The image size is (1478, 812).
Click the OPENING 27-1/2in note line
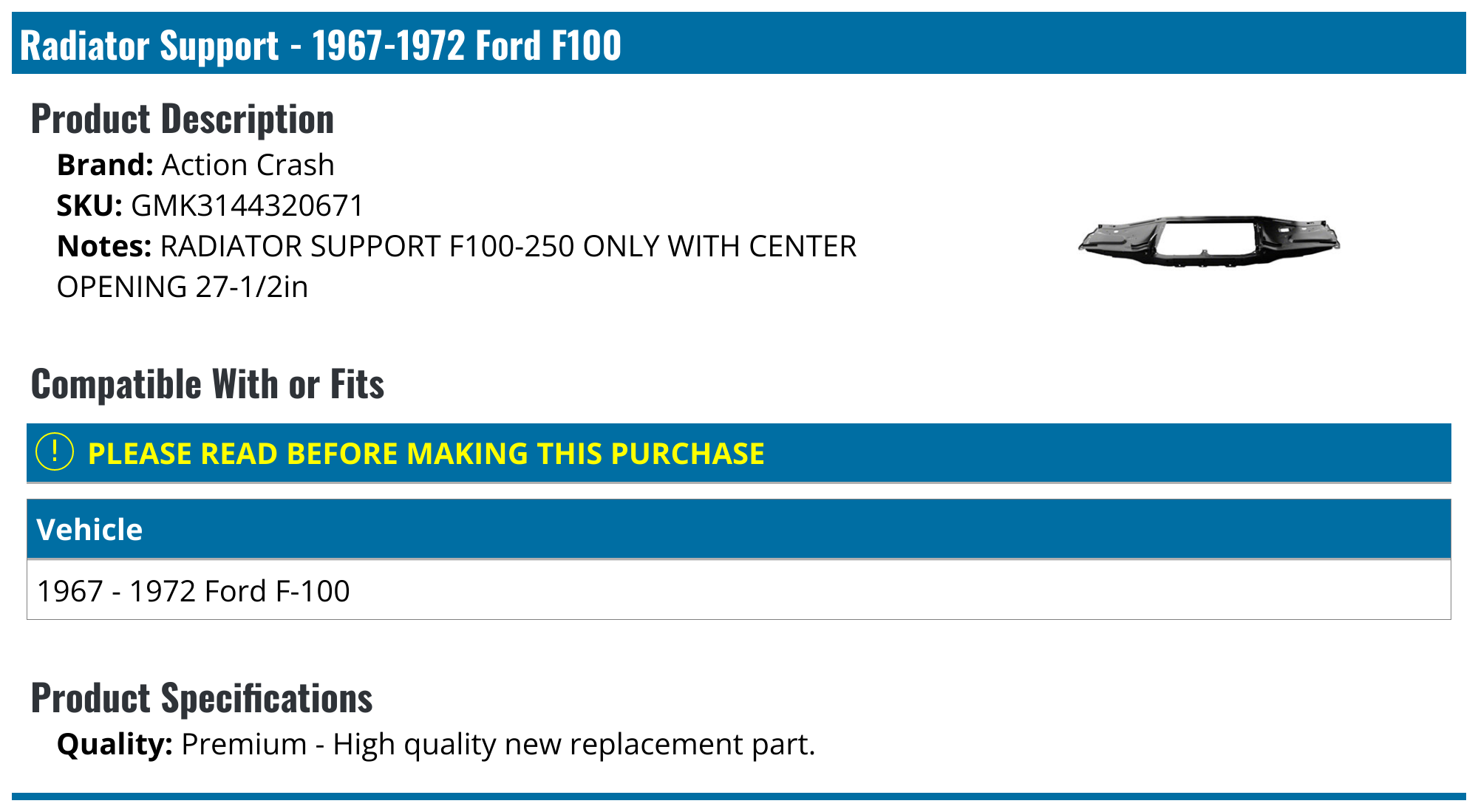coord(183,287)
